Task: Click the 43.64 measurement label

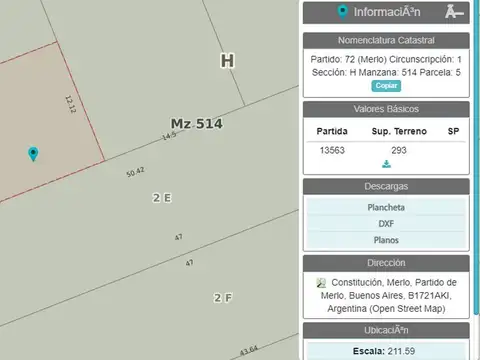Action: pyautogui.click(x=249, y=350)
